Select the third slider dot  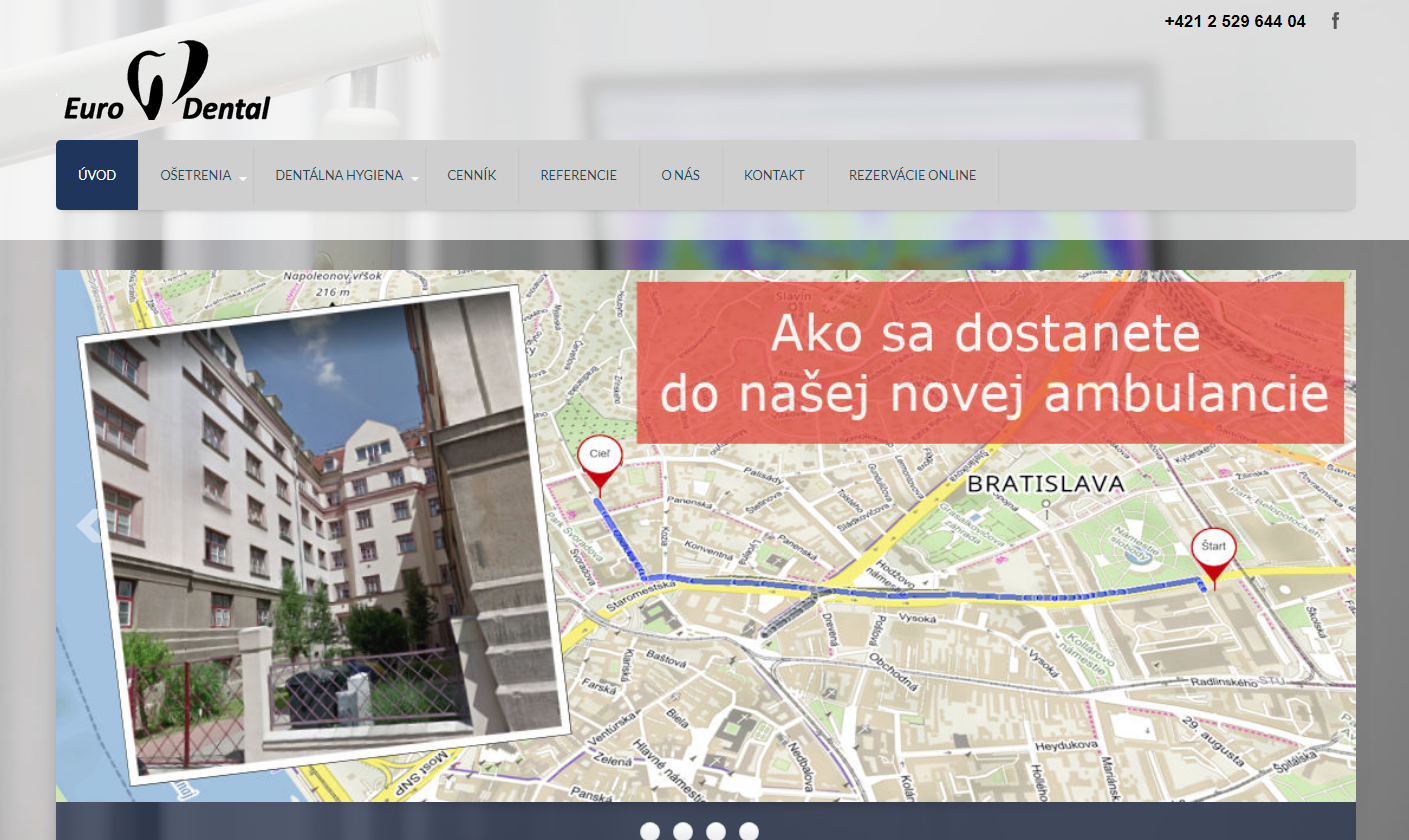(716, 831)
